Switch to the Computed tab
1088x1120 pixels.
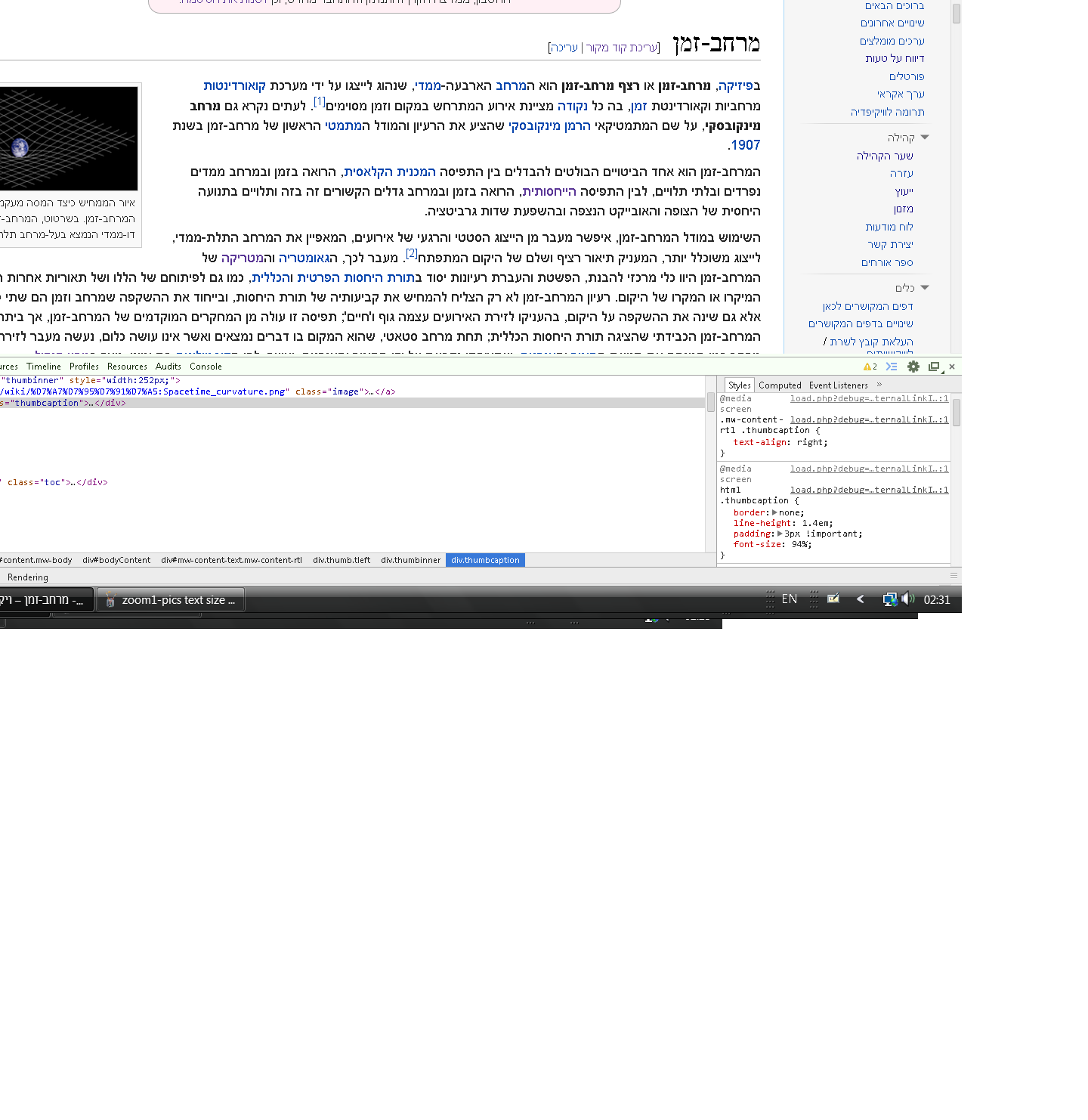pyautogui.click(x=780, y=385)
